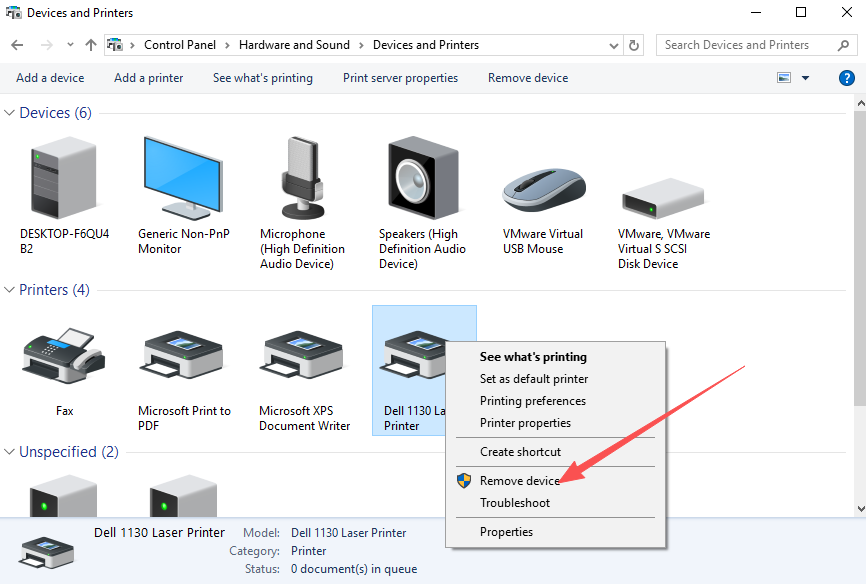This screenshot has width=866, height=584.
Task: Expand the Hardware and Sound breadcrumb chevron
Action: [x=361, y=45]
